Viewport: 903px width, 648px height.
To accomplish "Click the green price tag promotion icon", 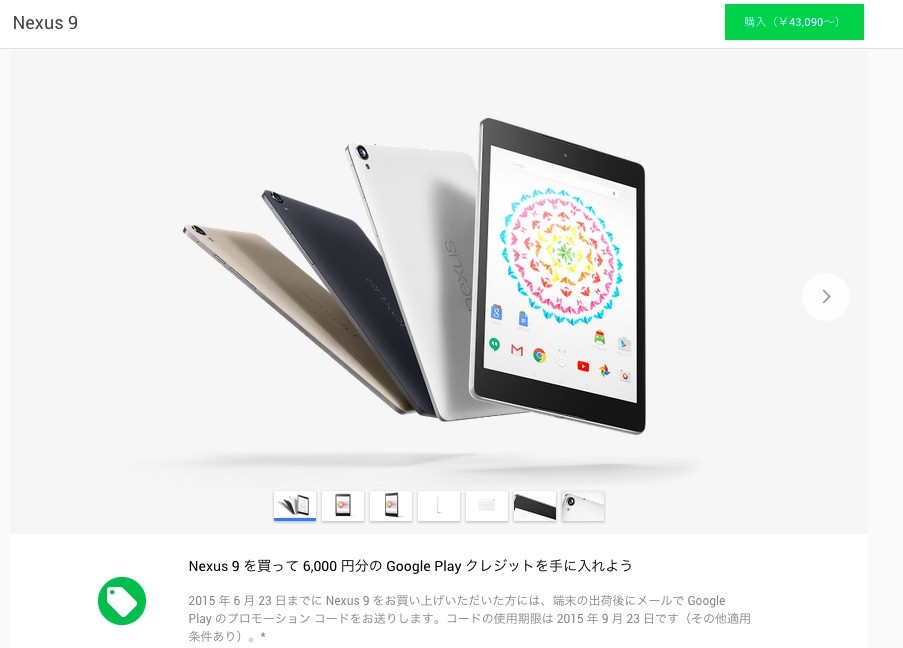I will click(122, 601).
